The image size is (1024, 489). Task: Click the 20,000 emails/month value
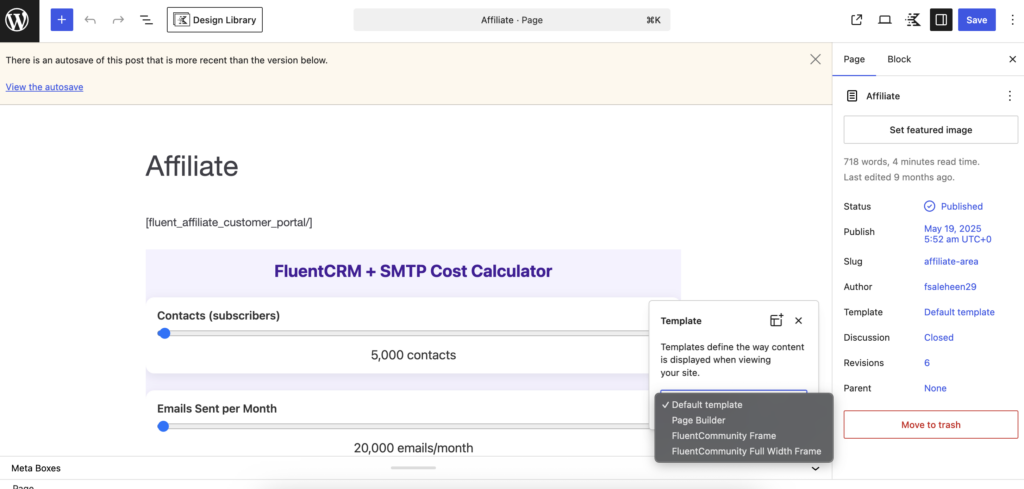pos(413,448)
